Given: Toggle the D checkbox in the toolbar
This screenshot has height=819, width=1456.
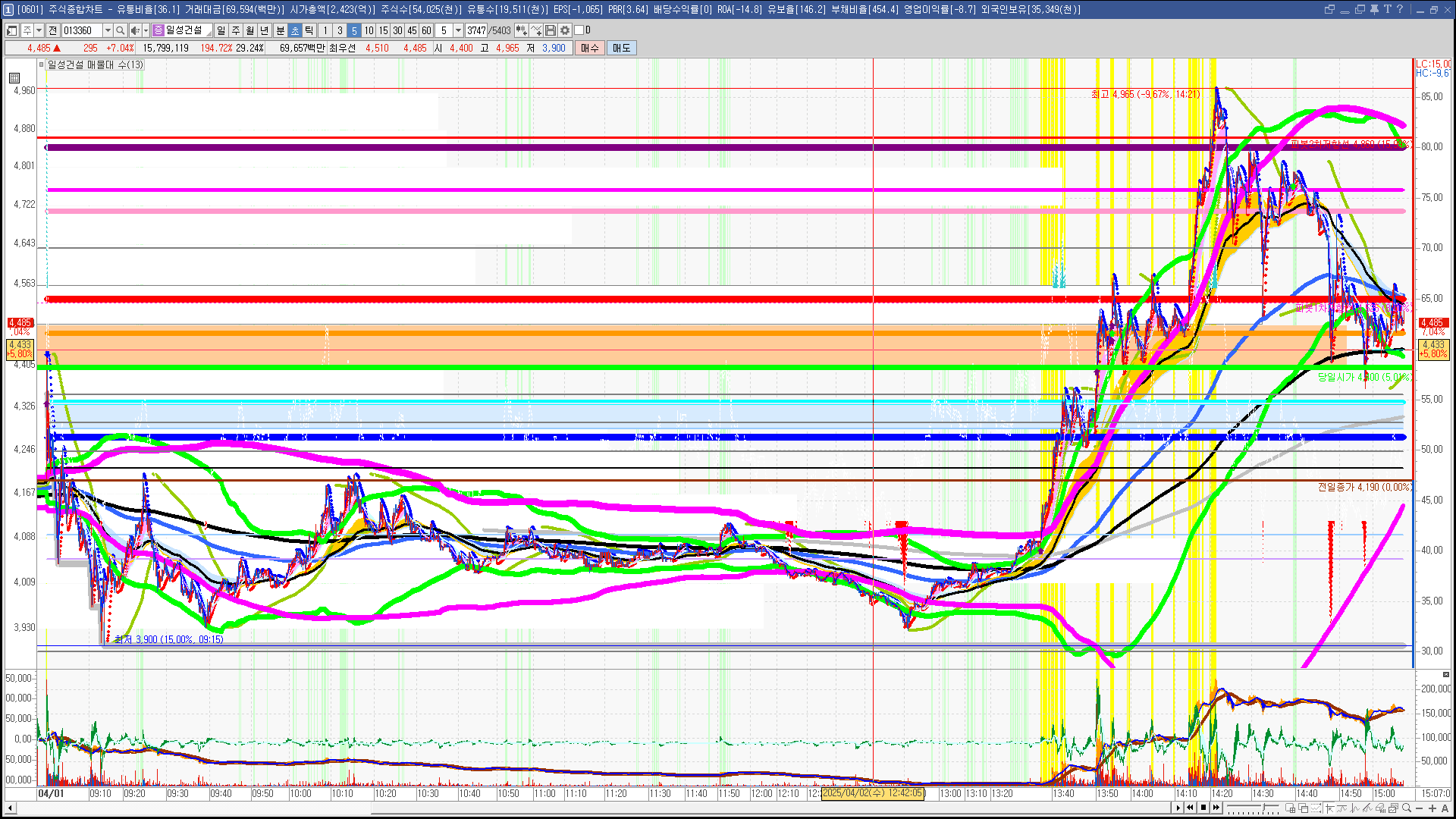Looking at the screenshot, I should (x=579, y=30).
